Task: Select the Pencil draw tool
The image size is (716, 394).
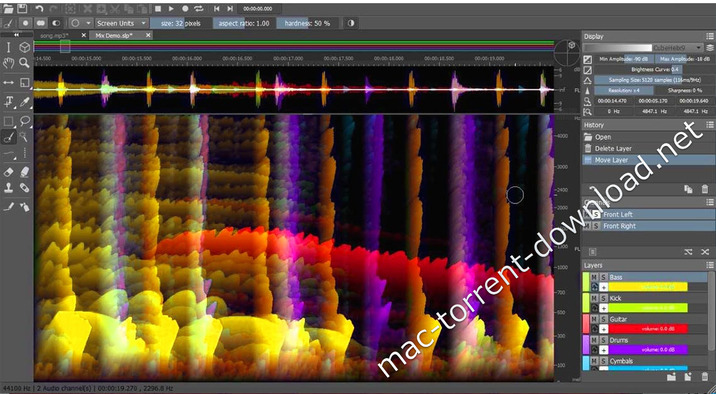Action: coord(8,207)
